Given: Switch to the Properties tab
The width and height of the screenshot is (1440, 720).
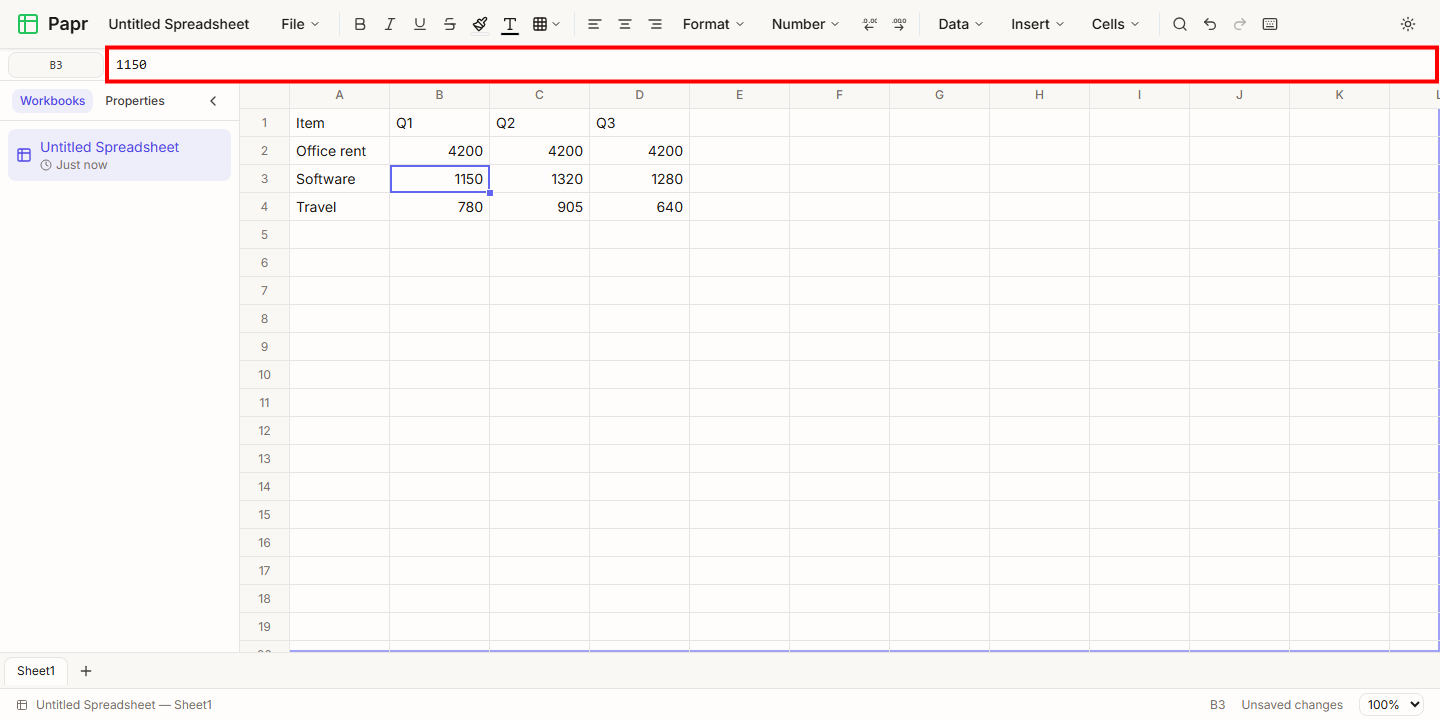Looking at the screenshot, I should 135,101.
